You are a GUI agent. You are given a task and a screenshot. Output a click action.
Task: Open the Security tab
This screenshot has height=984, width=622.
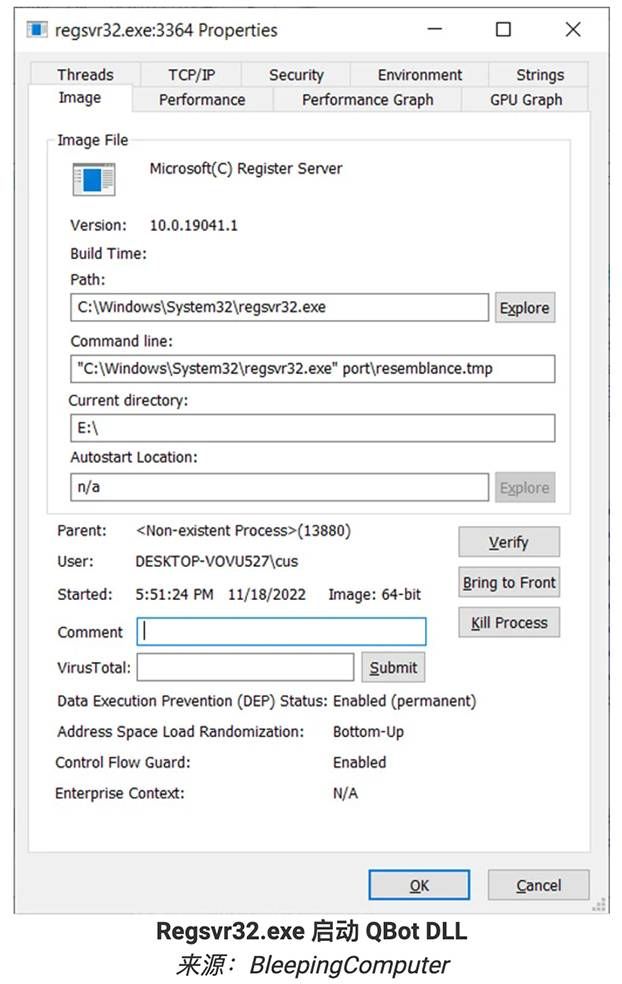click(x=296, y=75)
